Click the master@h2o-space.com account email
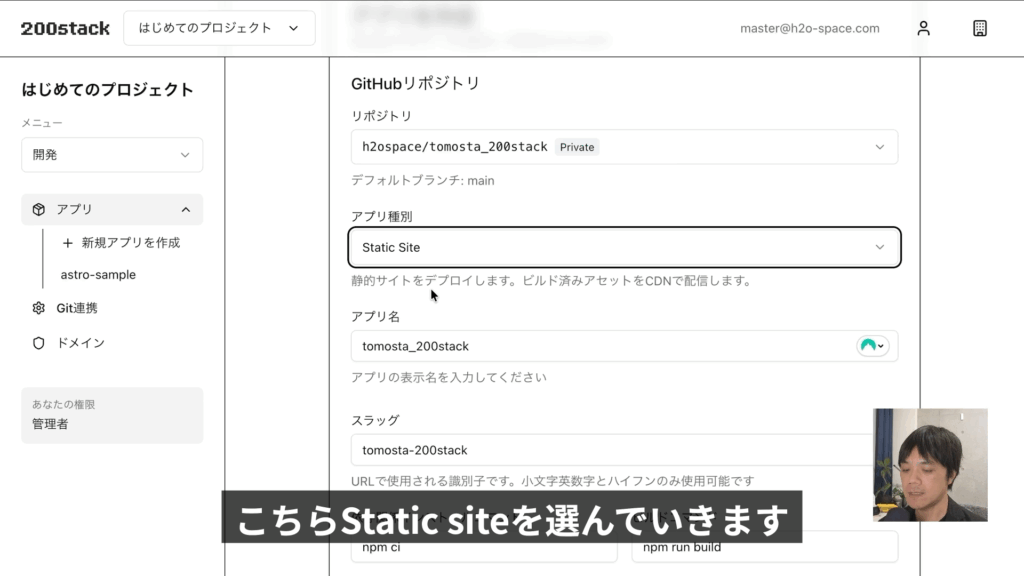The width and height of the screenshot is (1024, 576). (809, 28)
